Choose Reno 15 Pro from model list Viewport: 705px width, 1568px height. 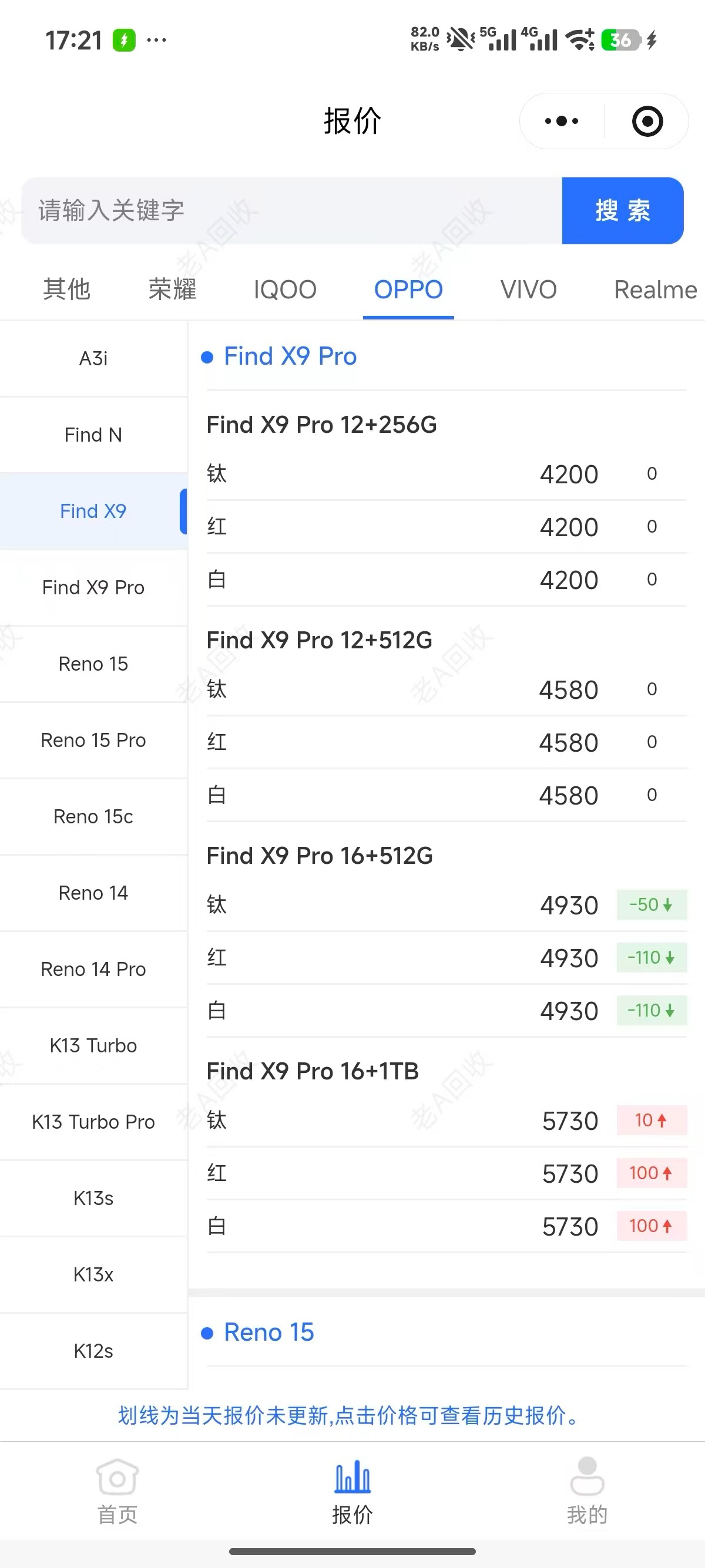(x=93, y=740)
